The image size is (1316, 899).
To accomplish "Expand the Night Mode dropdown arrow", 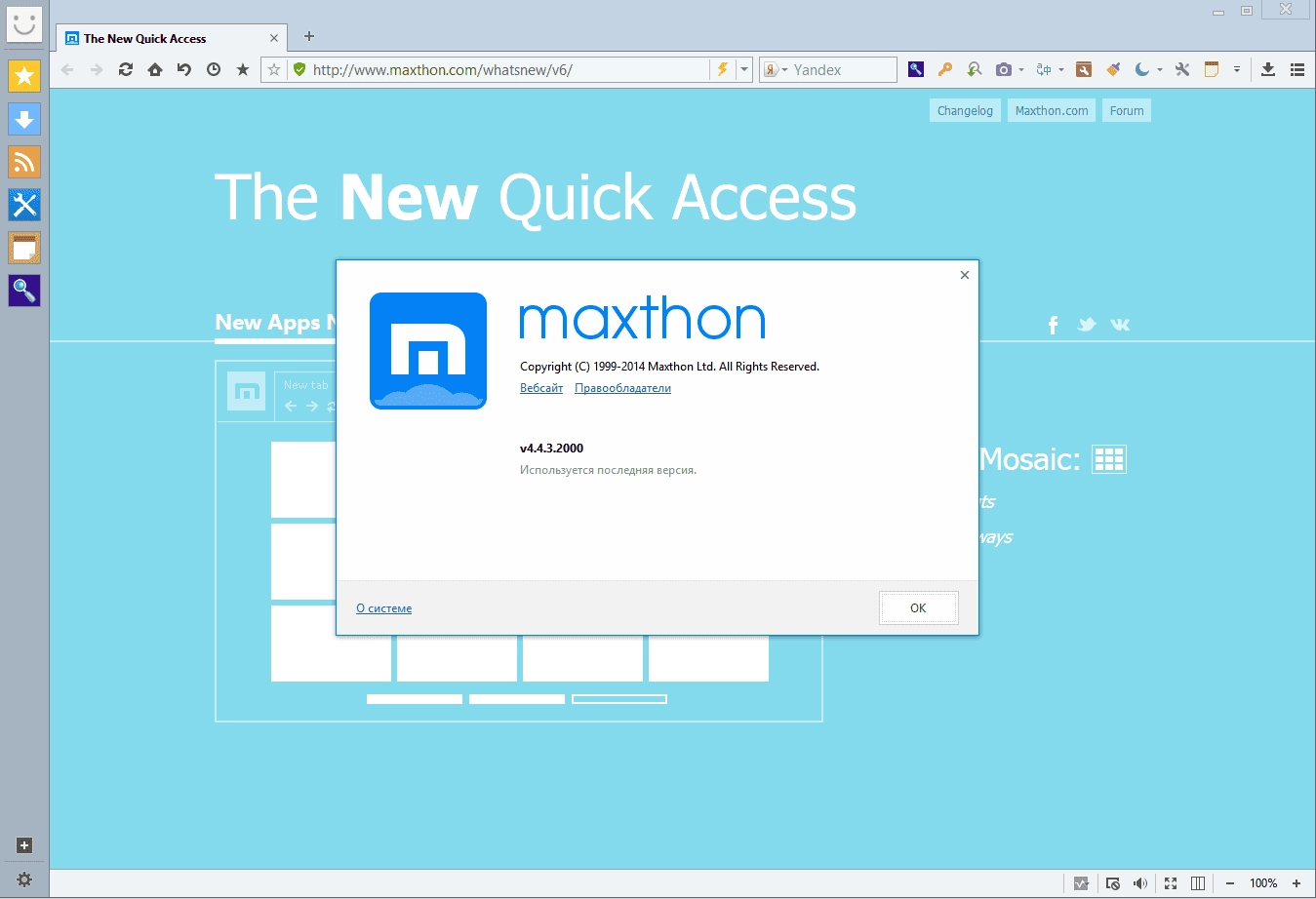I will [x=1160, y=70].
